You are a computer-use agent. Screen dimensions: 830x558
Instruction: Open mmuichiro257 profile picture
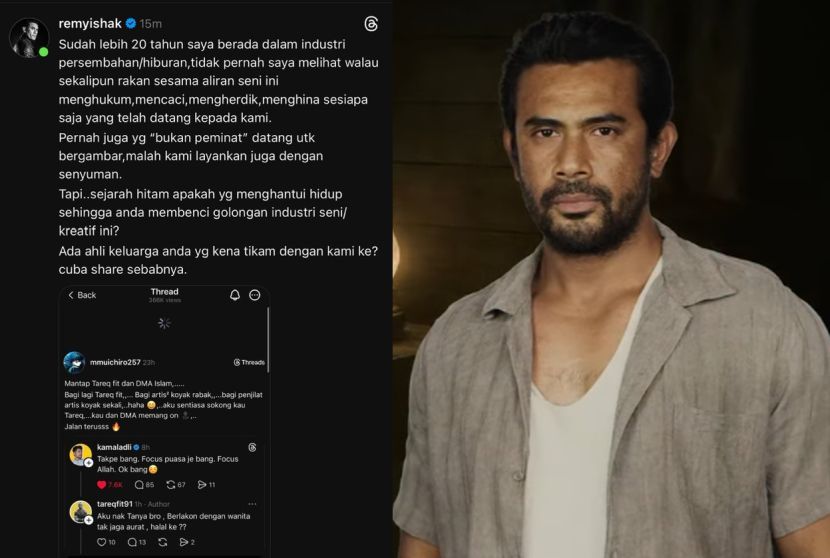coord(74,362)
